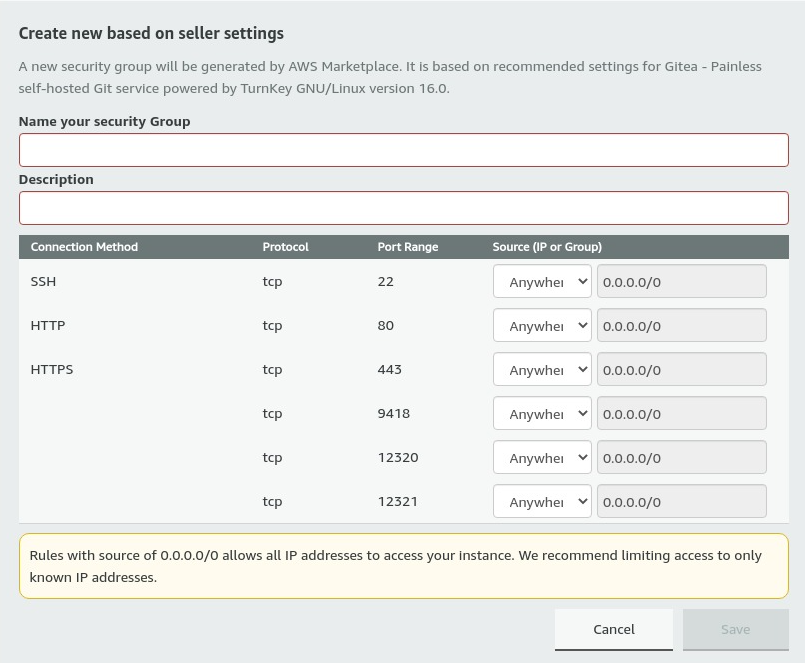Screen dimensions: 805x663
Task: Expand the HTTPS source dropdown
Action: pos(542,369)
